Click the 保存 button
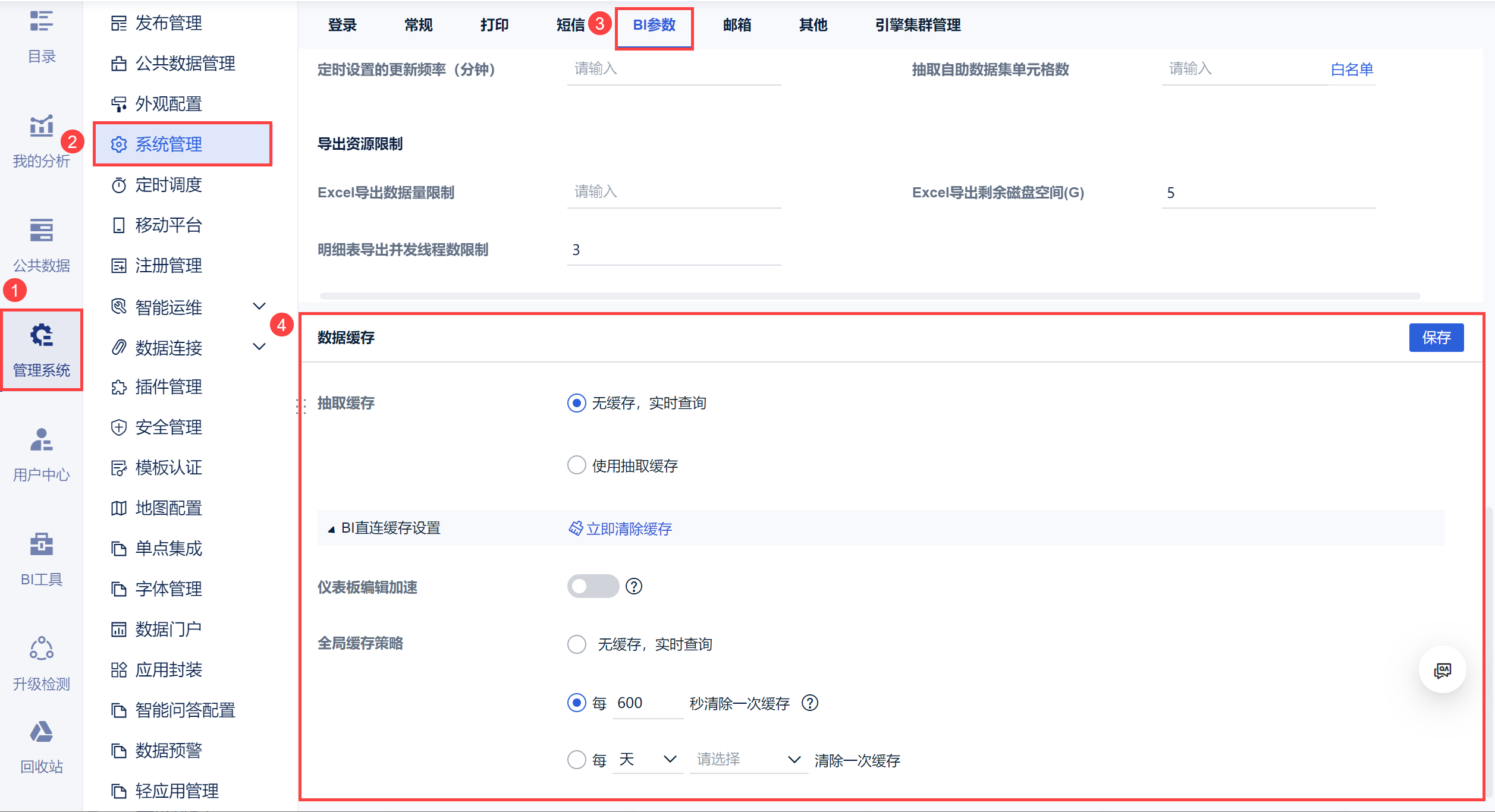 pos(1436,338)
